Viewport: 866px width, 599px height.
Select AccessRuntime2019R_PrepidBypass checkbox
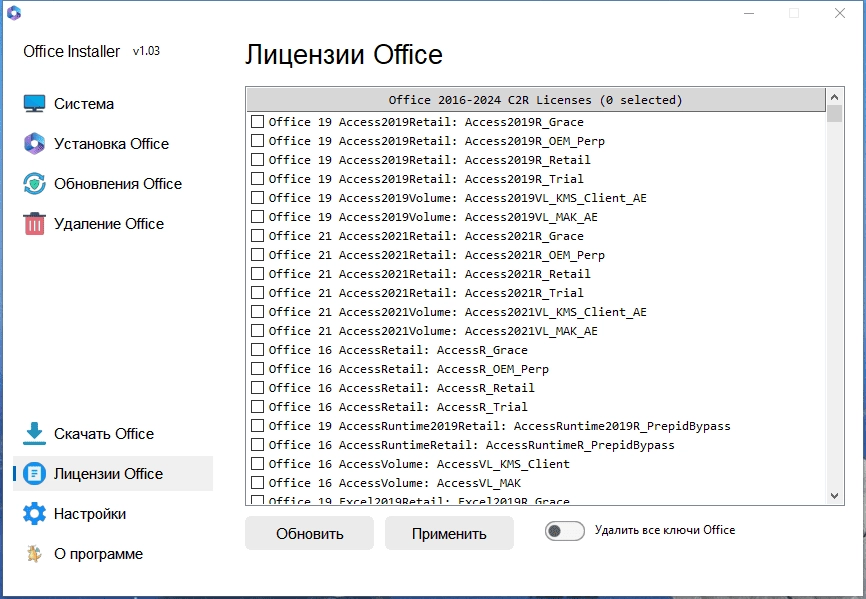pyautogui.click(x=257, y=426)
